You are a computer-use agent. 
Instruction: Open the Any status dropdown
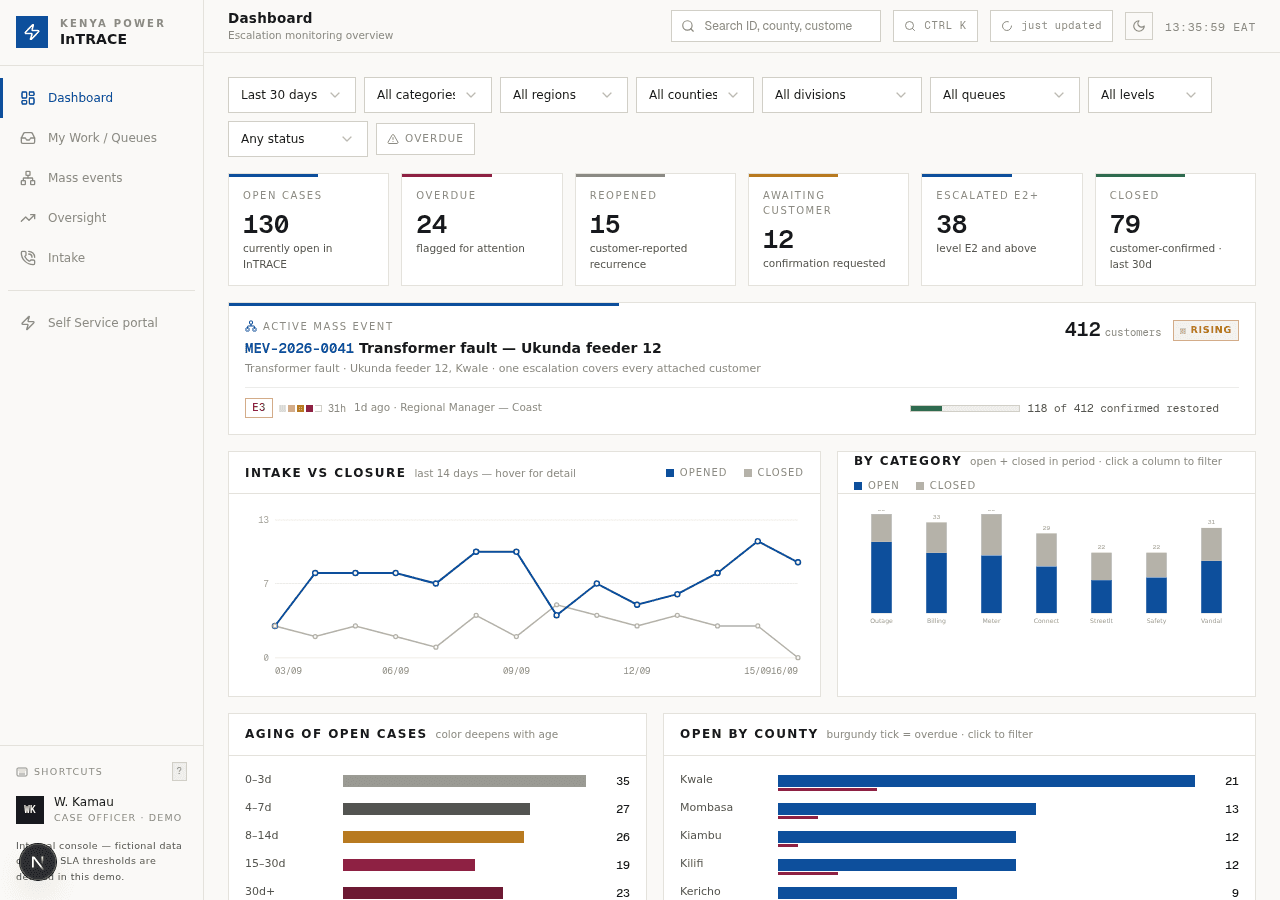(298, 139)
